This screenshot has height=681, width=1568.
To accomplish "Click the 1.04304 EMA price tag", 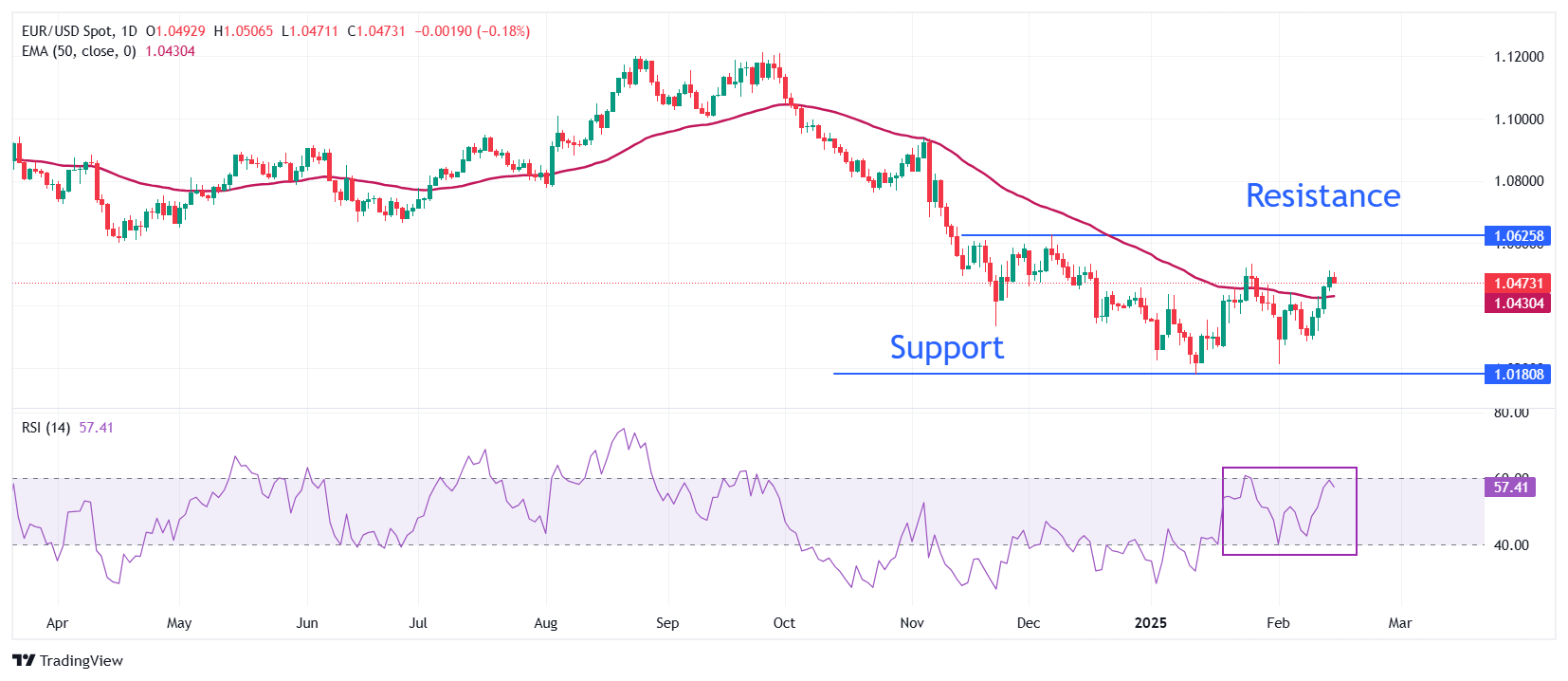I will click(1518, 304).
